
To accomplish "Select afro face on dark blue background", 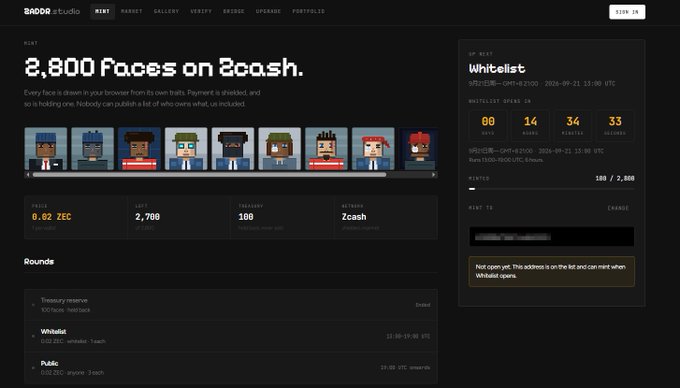I will point(139,149).
